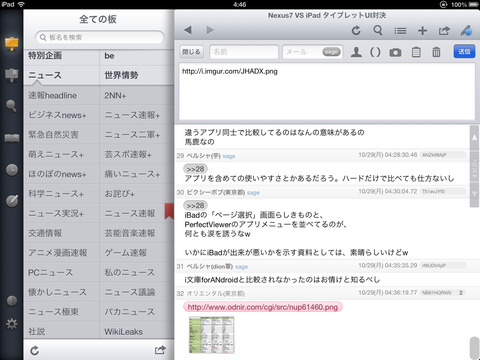Send the post with 送信 button

click(464, 52)
